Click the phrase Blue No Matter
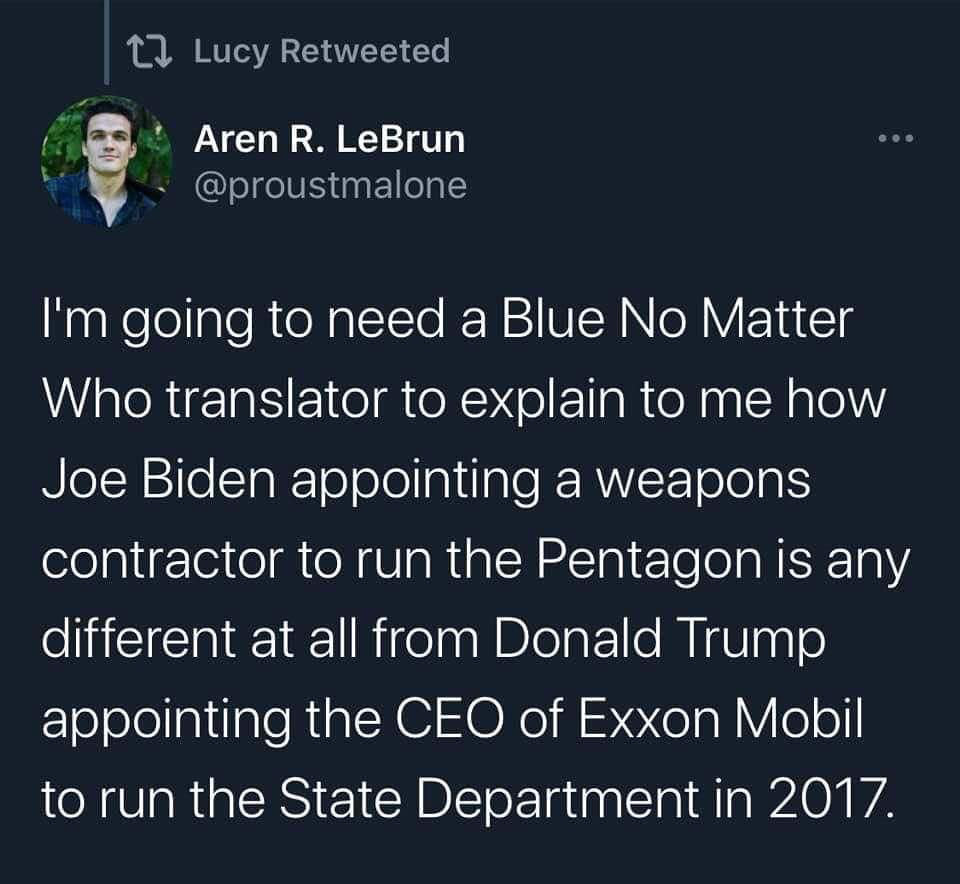 (677, 320)
